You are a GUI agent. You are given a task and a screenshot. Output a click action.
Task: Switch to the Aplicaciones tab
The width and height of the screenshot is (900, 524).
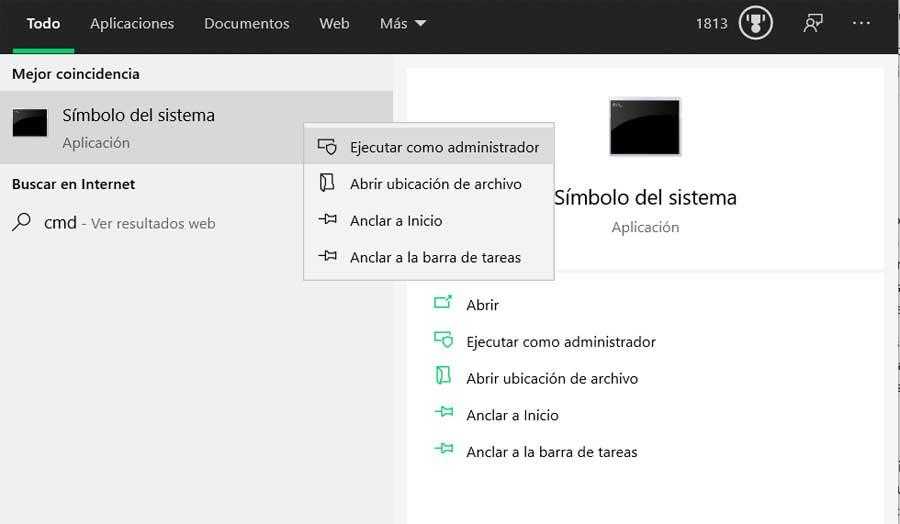[132, 23]
